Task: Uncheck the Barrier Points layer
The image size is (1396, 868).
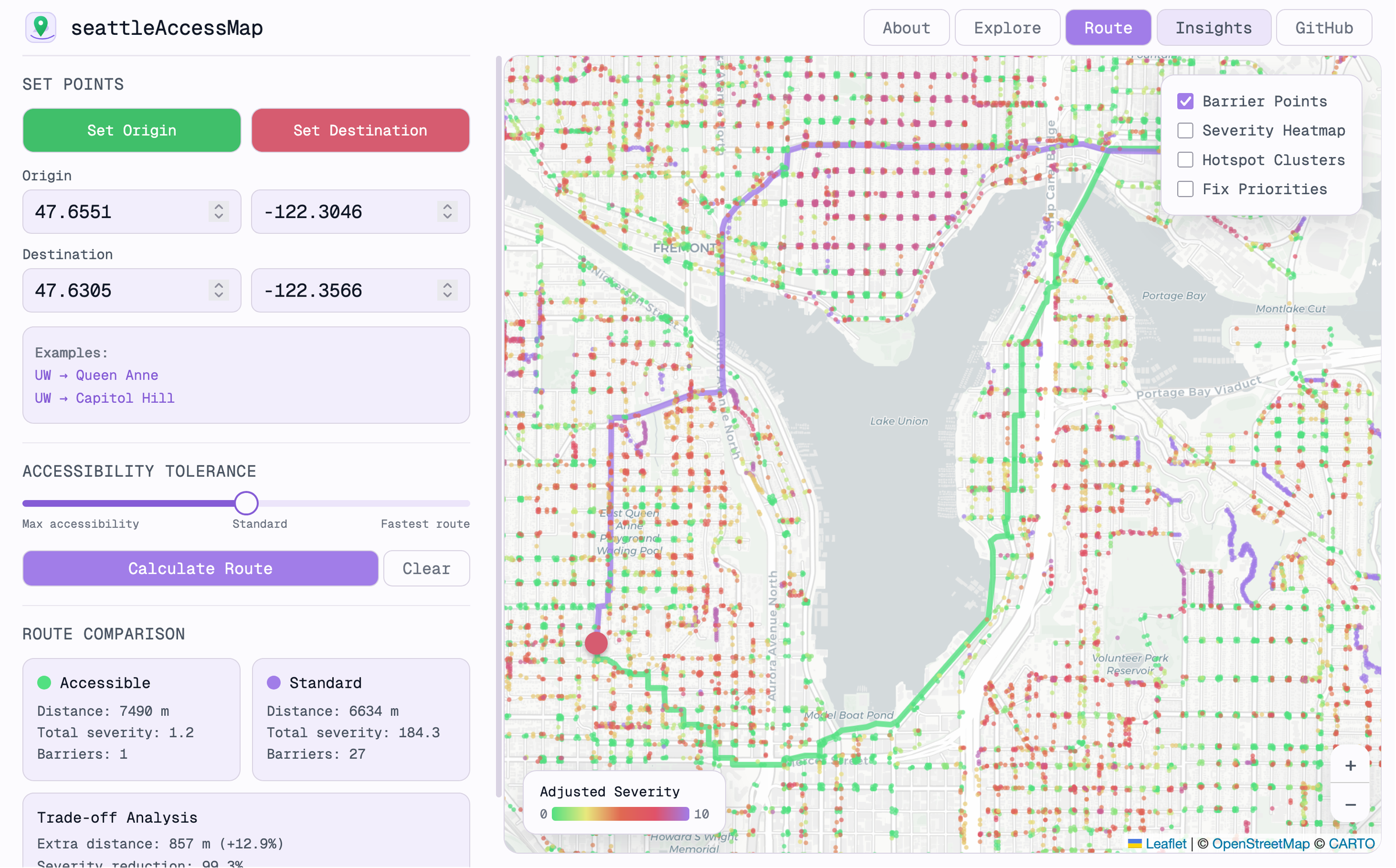Action: [x=1185, y=101]
